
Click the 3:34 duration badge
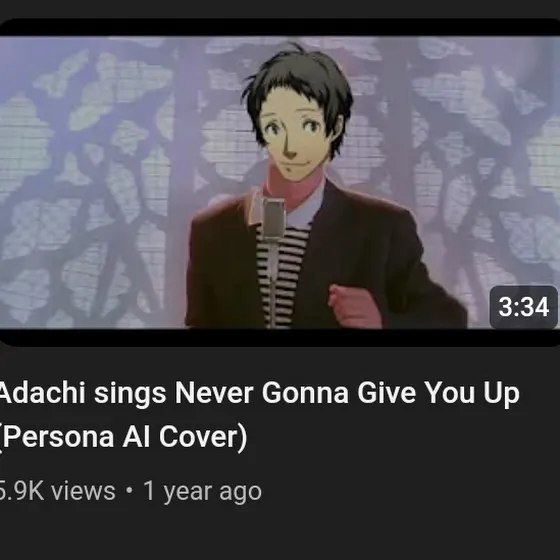[x=524, y=307]
